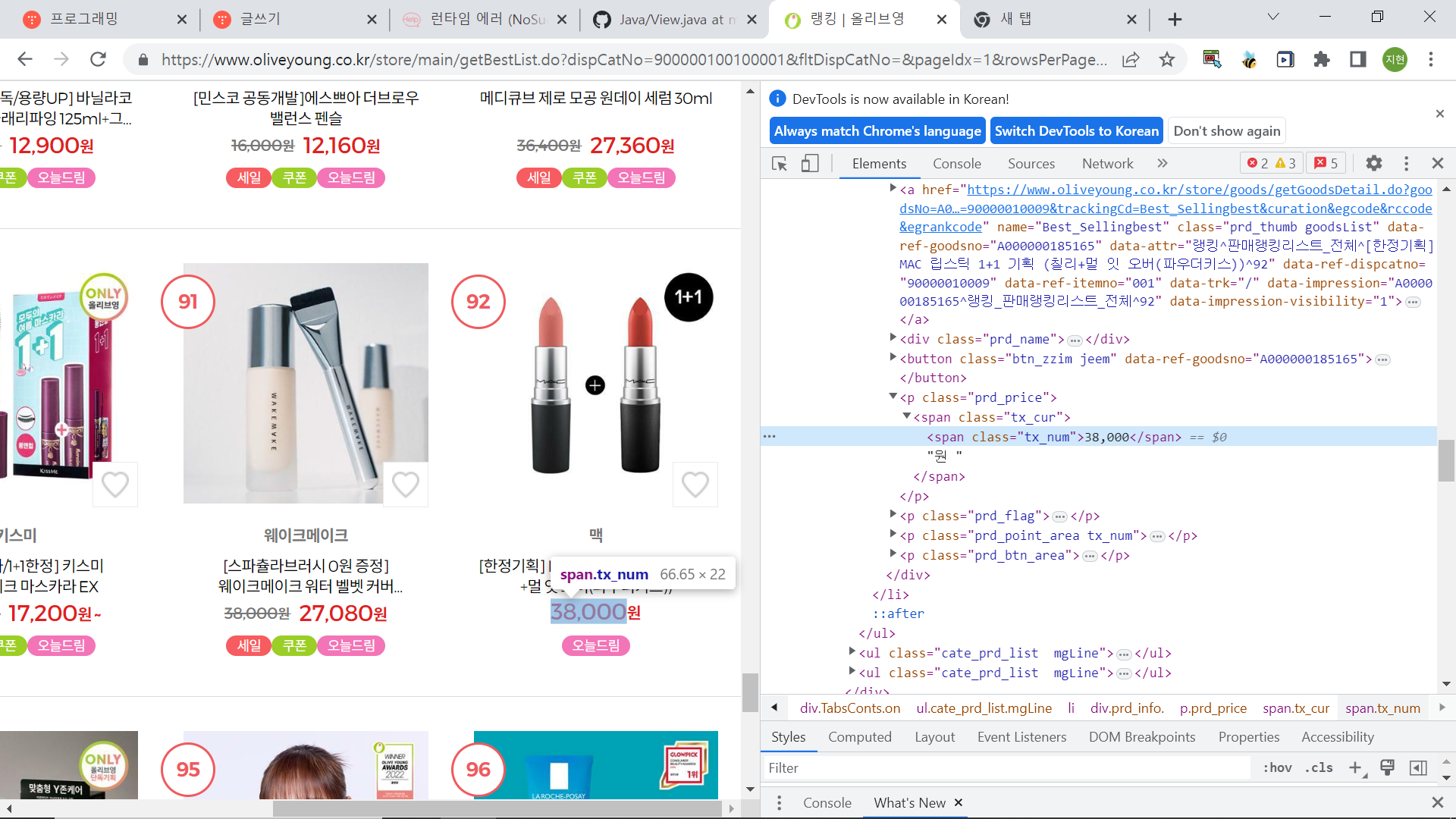Open the Wakemake foundation product thumbnail

tap(306, 383)
